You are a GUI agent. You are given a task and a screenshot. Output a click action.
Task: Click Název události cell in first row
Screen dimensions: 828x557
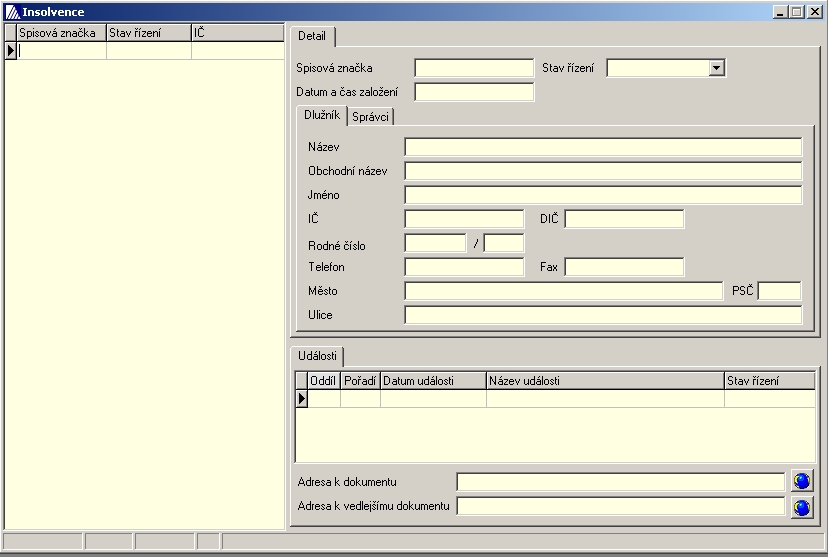coord(605,399)
